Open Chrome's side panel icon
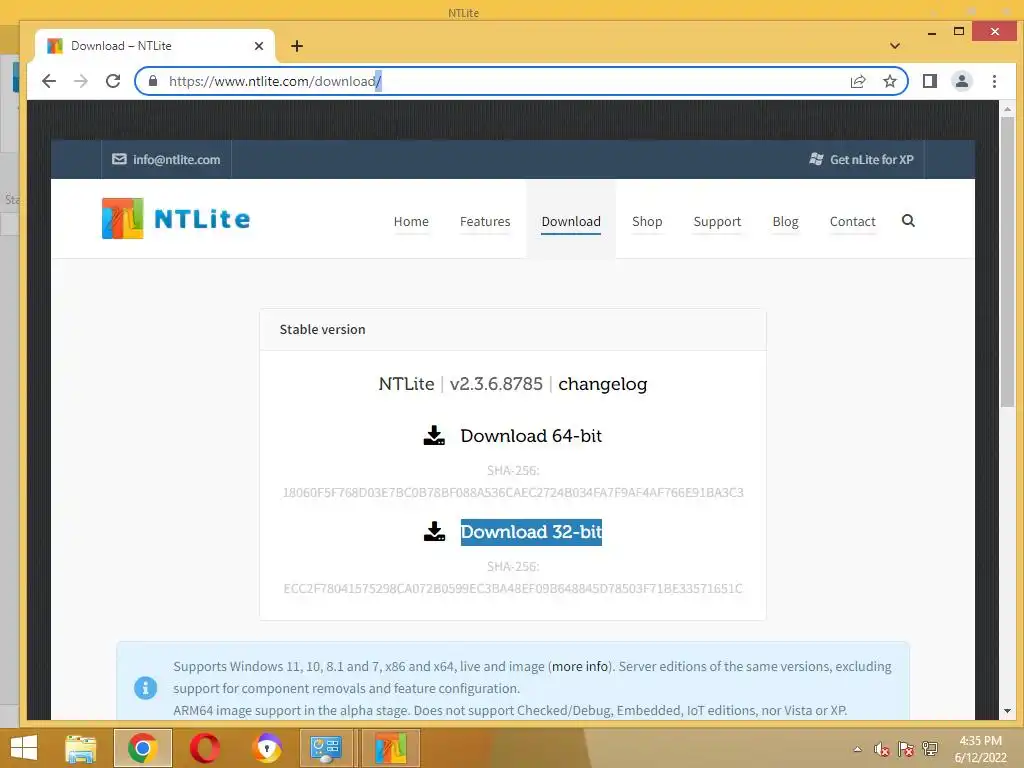The image size is (1024, 768). [x=930, y=81]
